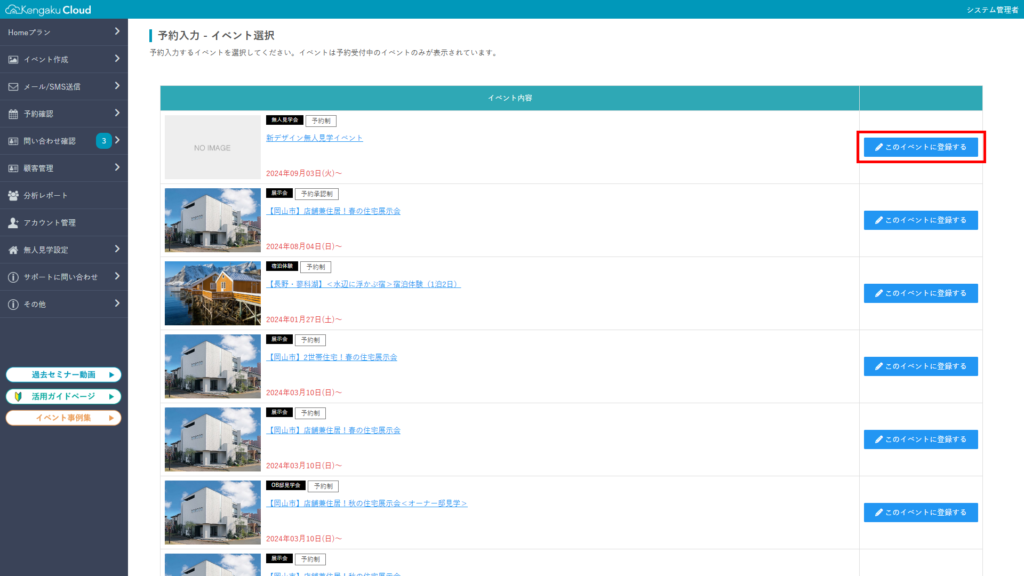Click register button for 2世帯住宅 exhibition row

click(921, 366)
